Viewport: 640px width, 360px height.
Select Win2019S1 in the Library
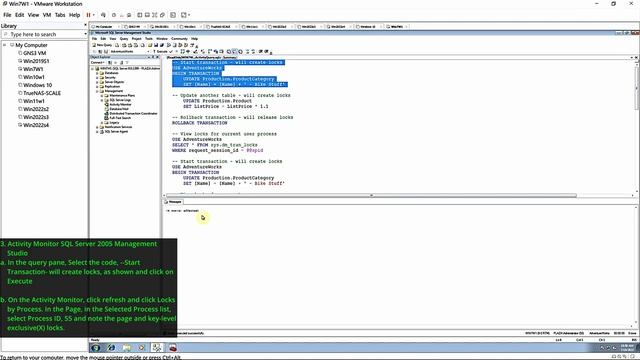coord(36,61)
